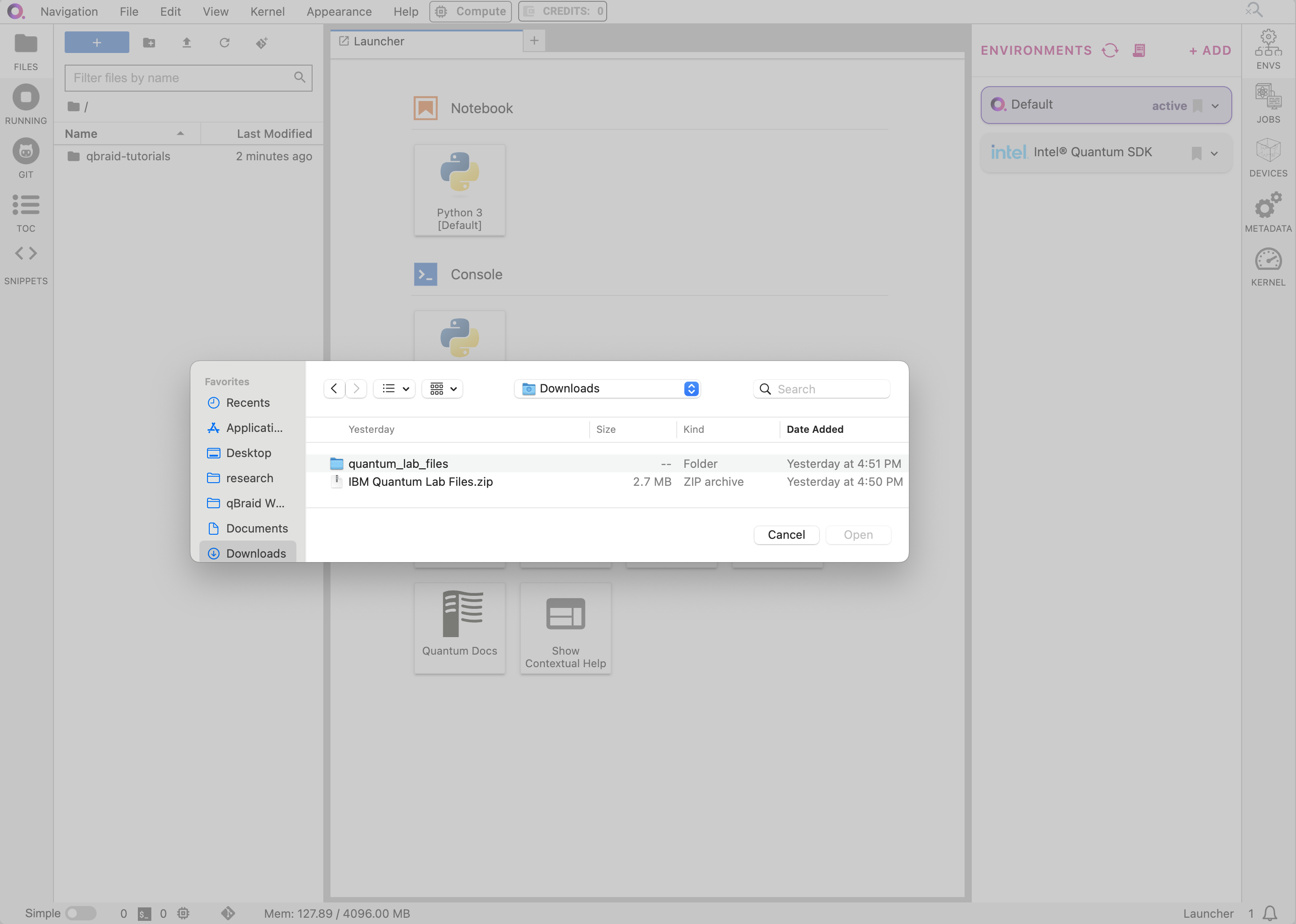Refresh the Environments list icon

tap(1109, 50)
